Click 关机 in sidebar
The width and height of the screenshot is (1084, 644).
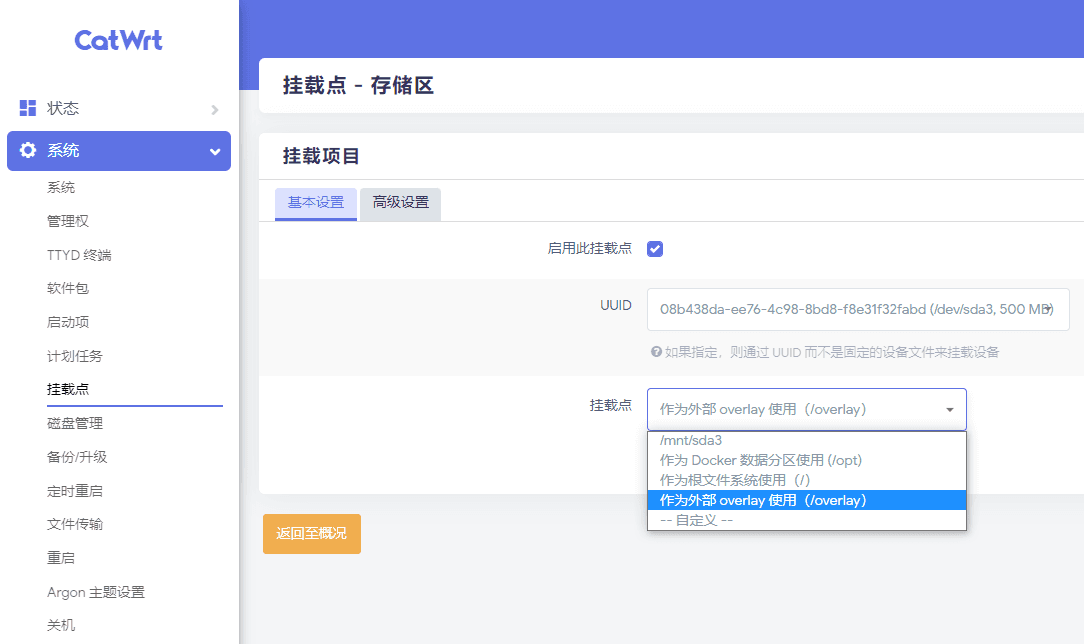(x=61, y=625)
